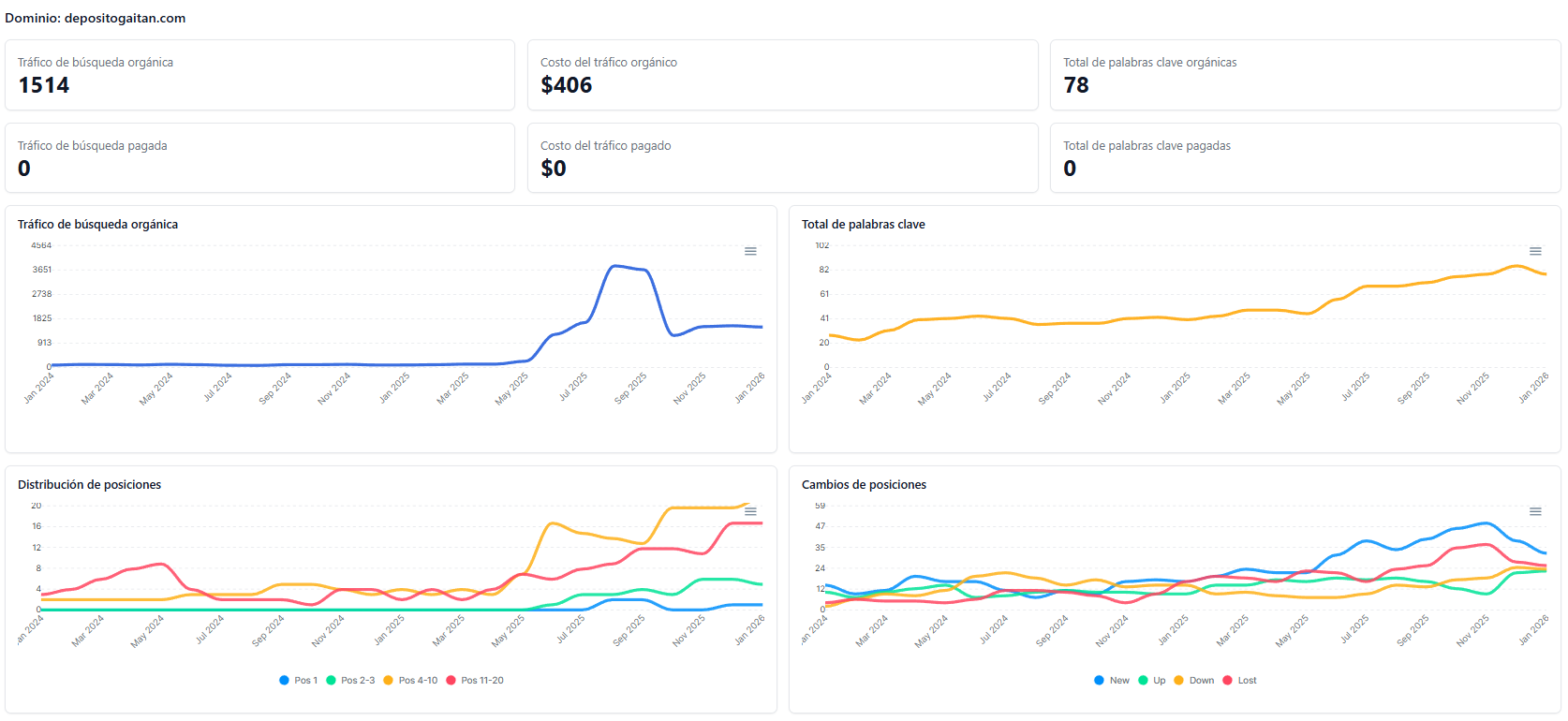This screenshot has width=1568, height=721.
Task: Click the Total de palabras clave orgánicas card
Action: pos(1305,75)
